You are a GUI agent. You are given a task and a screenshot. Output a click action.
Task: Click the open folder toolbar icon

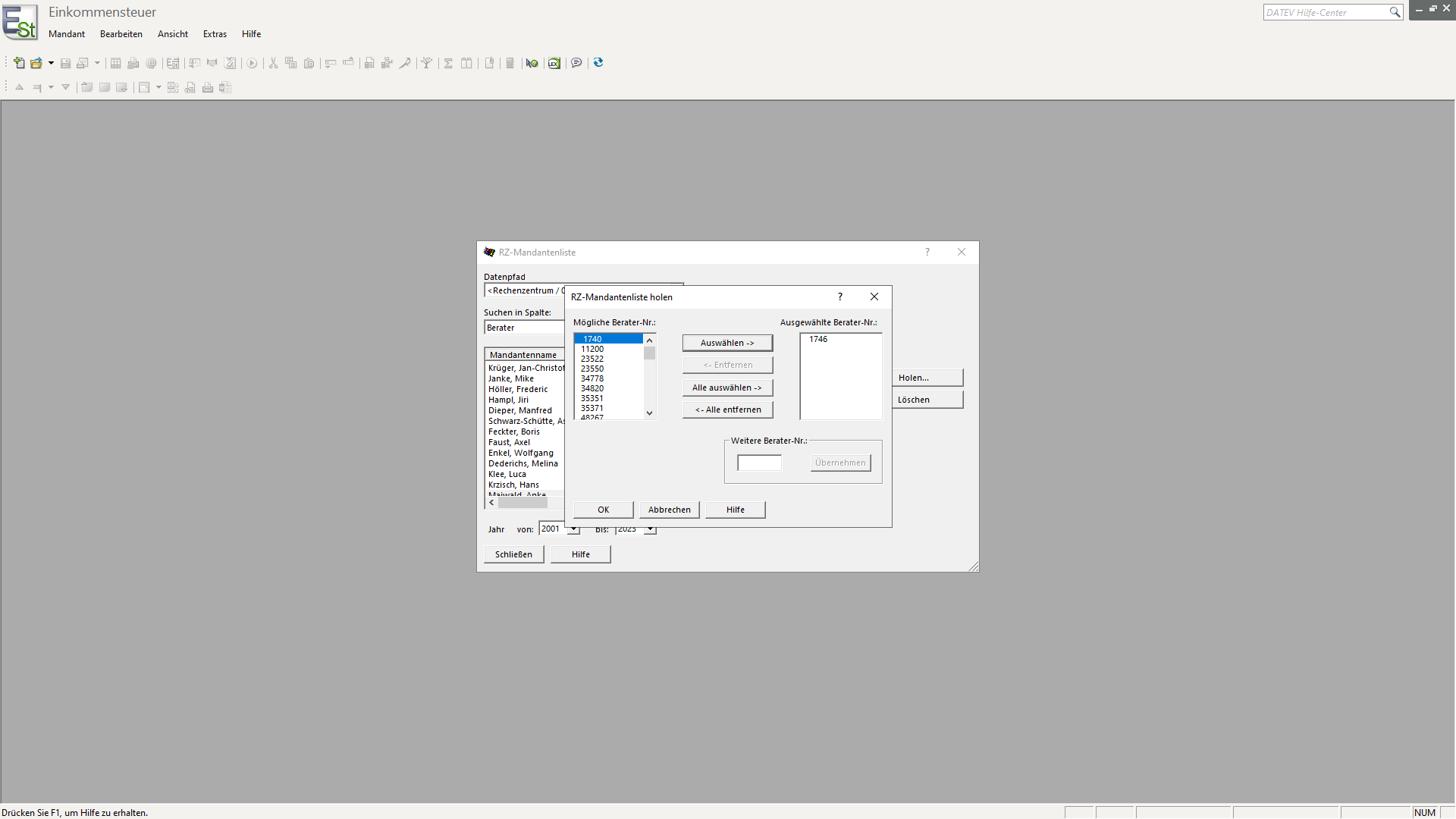click(x=36, y=63)
